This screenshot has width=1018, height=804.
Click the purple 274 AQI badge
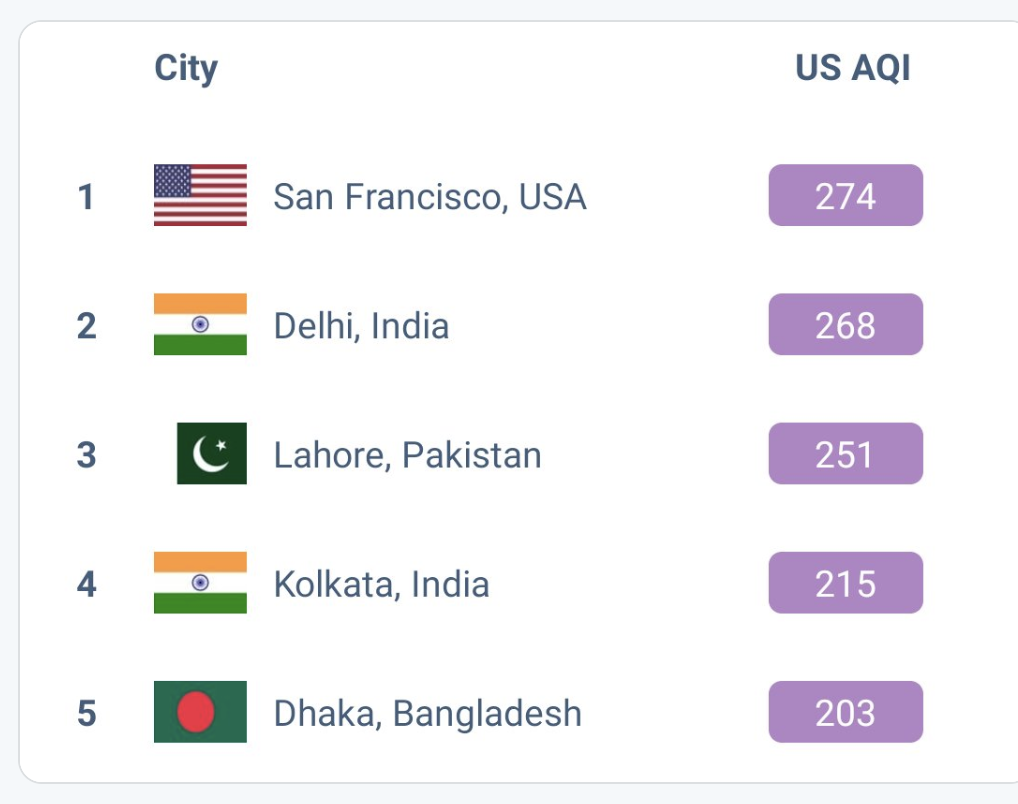point(845,195)
